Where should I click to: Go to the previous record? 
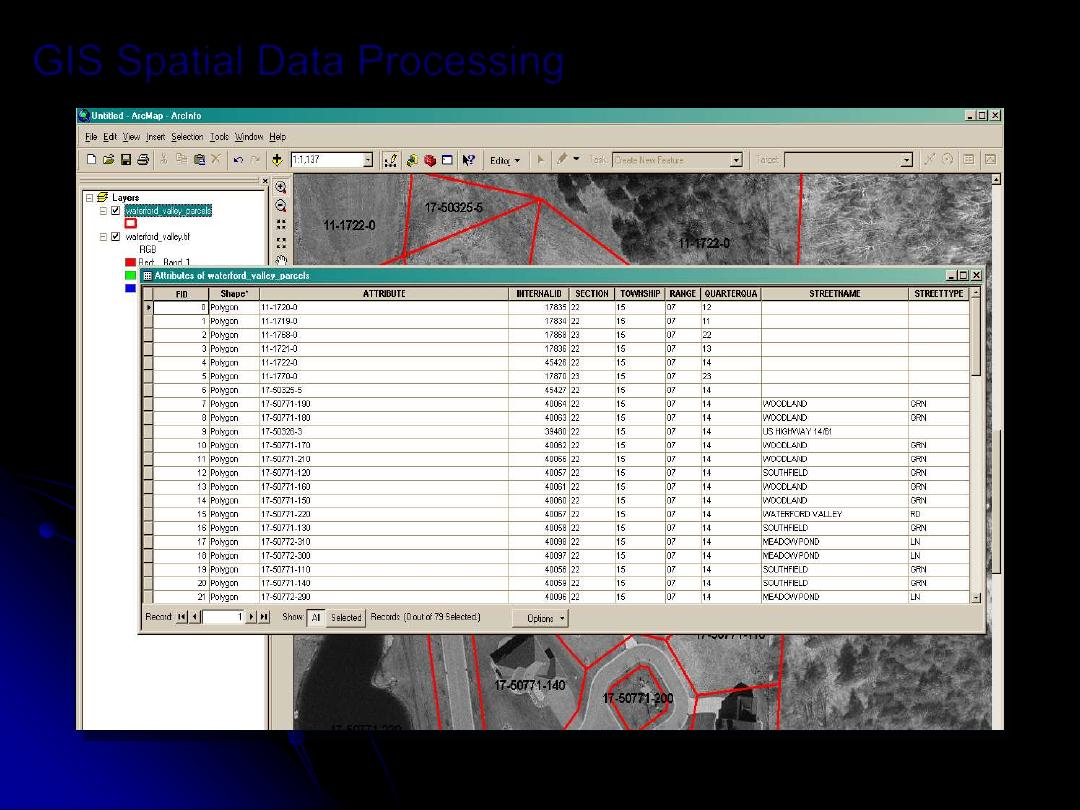pyautogui.click(x=196, y=617)
